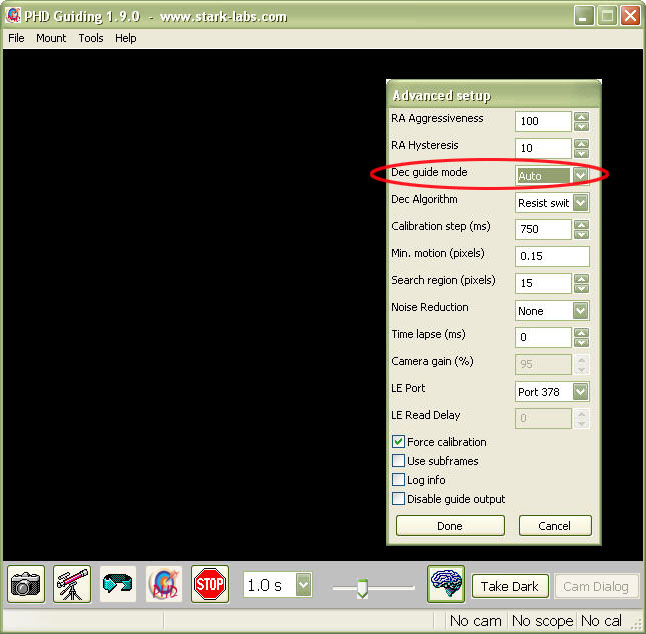
Task: Open the Mount menu
Action: [51, 38]
